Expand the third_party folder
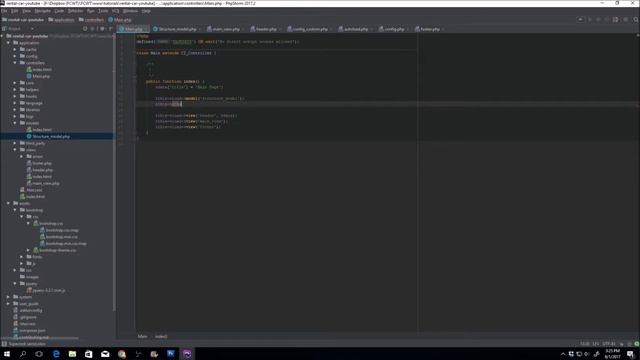The width and height of the screenshot is (640, 360). tap(15, 143)
